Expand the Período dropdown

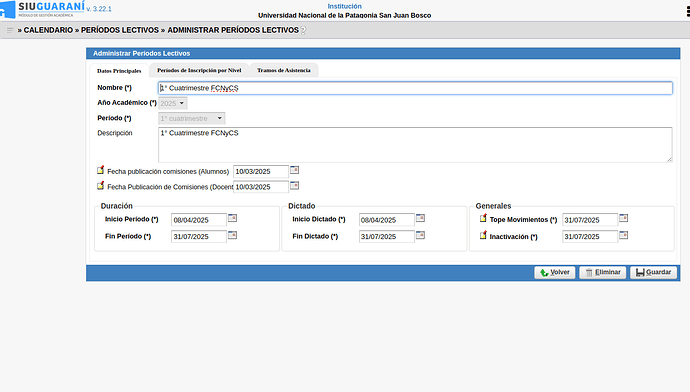tap(192, 118)
